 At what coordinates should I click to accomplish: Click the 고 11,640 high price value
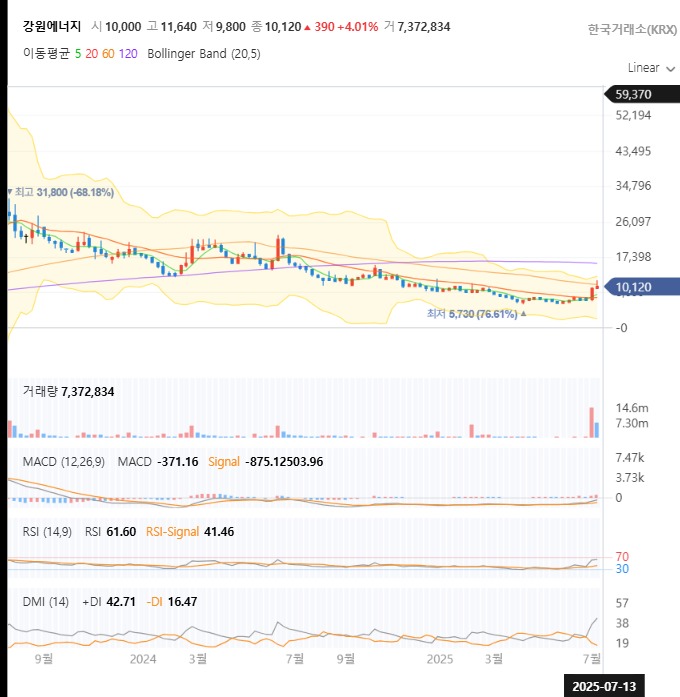172,27
